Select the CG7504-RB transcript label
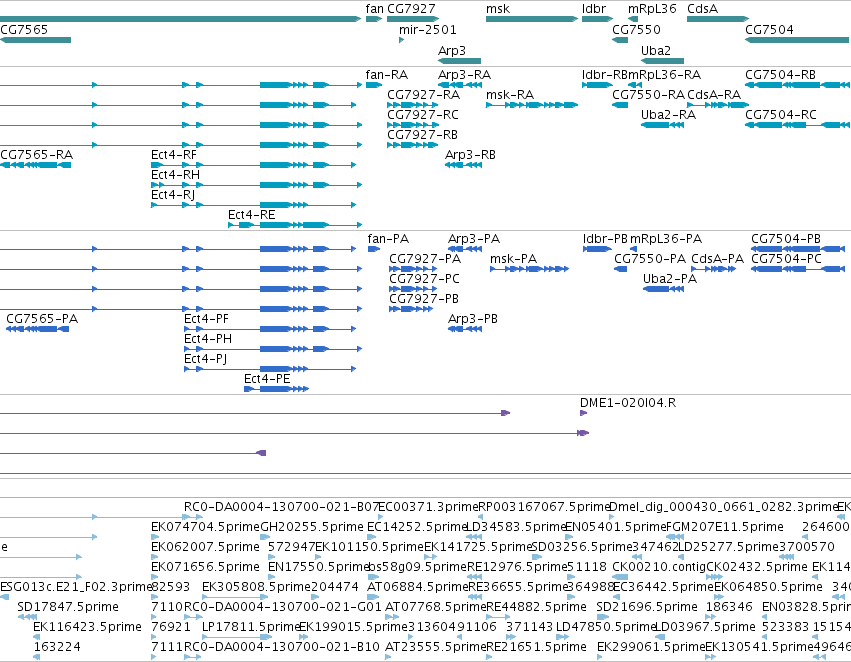 (780, 75)
